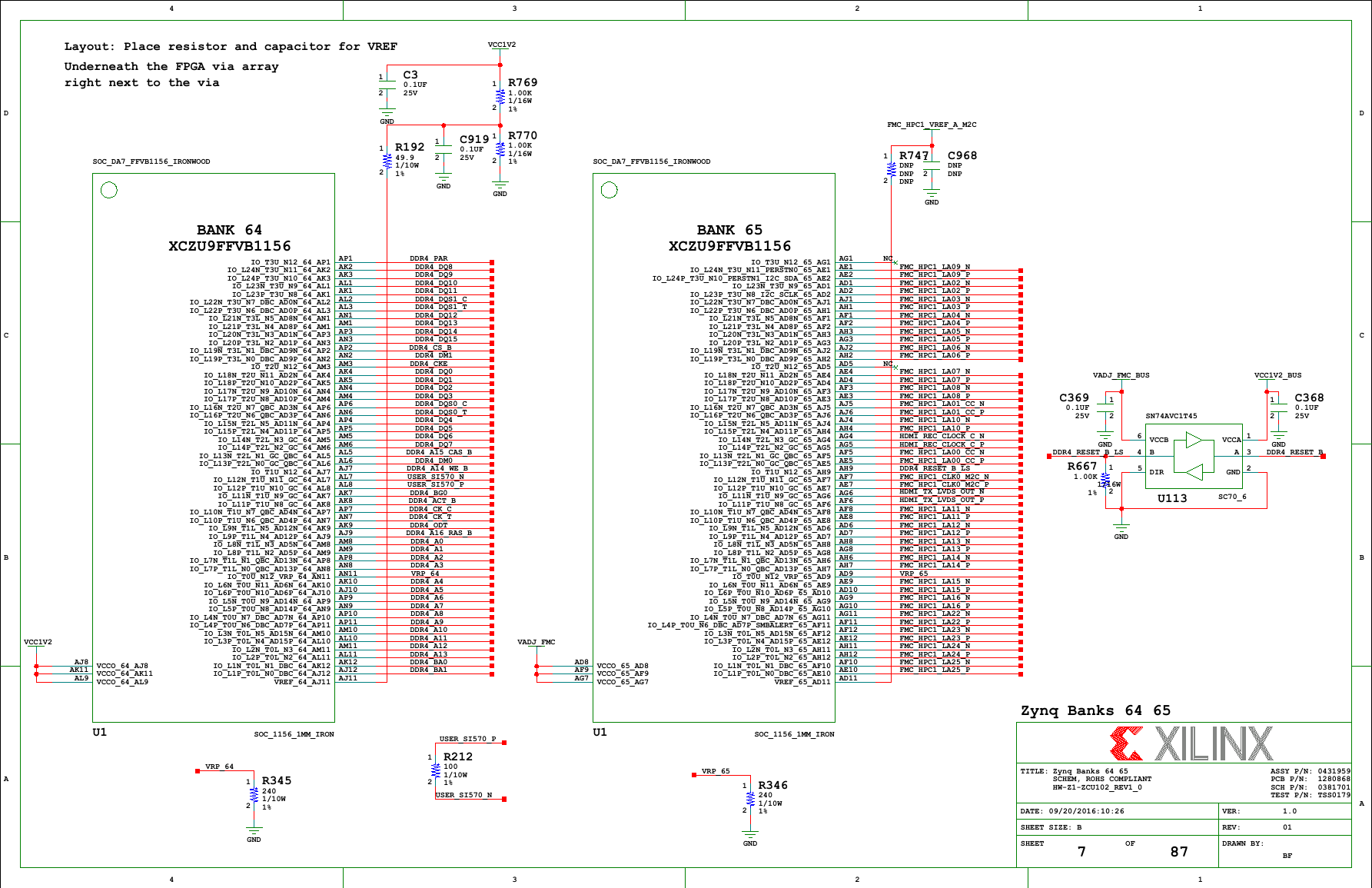
Task: Click the SC70_6 package label
Action: point(1232,497)
